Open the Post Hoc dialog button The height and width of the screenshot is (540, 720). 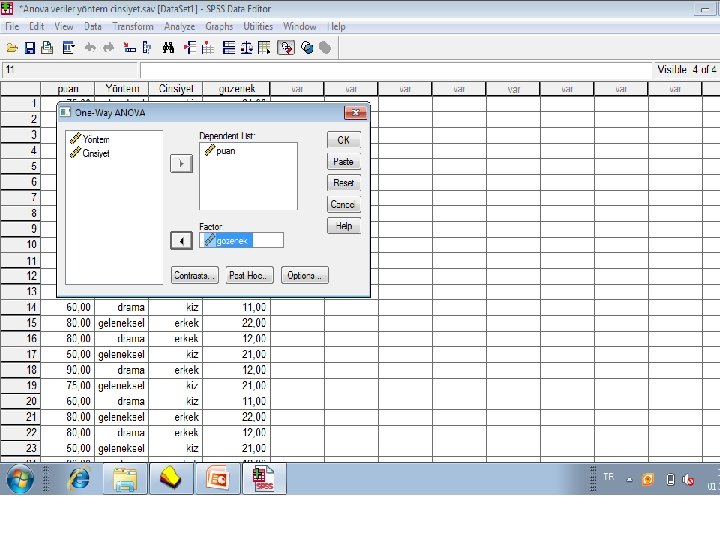[249, 276]
